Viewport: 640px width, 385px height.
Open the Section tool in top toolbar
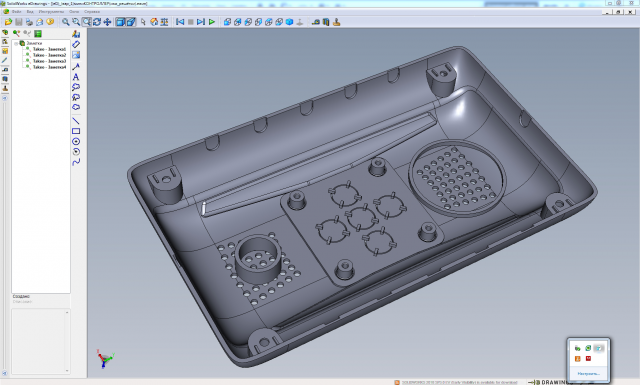pyautogui.click(x=326, y=22)
